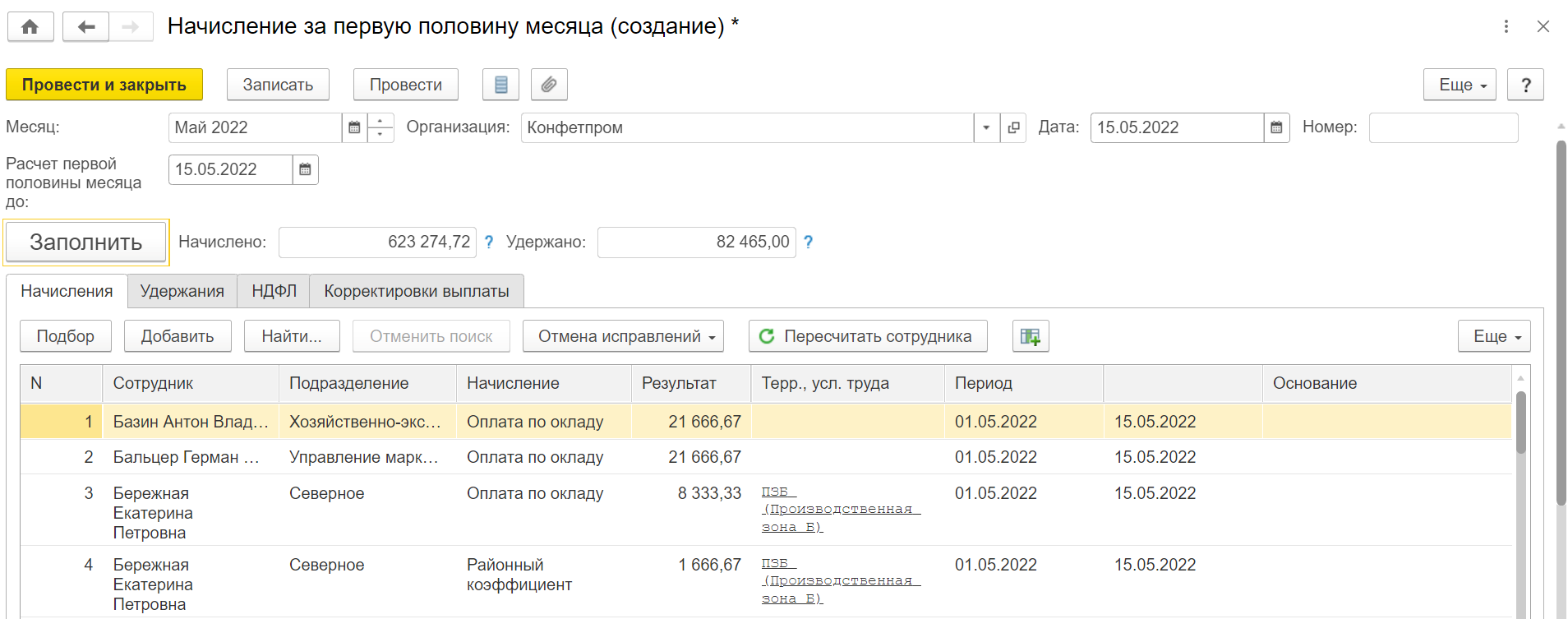
Task: Click Управление марк… department cell
Action: click(x=367, y=457)
